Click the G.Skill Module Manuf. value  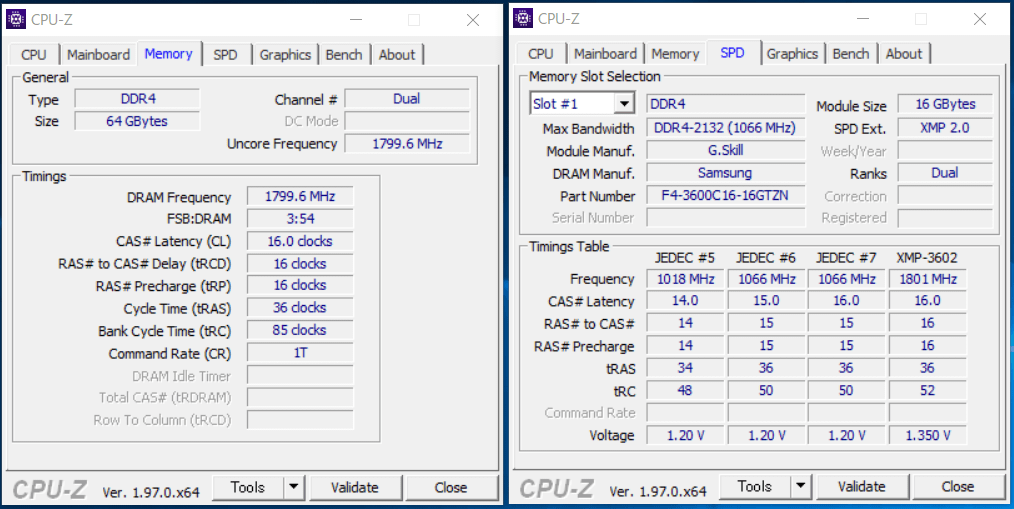[x=726, y=151]
